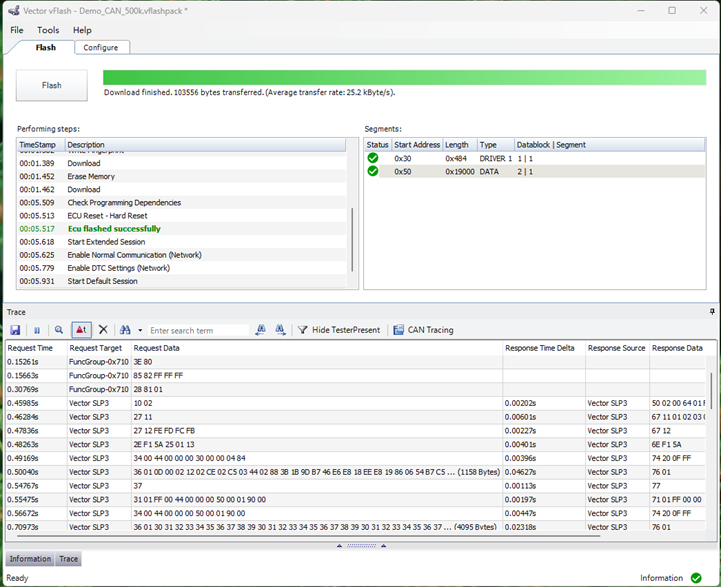Select the 'ECU Reset - Hard Reset' step
Image resolution: width=721 pixels, height=587 pixels.
coord(182,216)
